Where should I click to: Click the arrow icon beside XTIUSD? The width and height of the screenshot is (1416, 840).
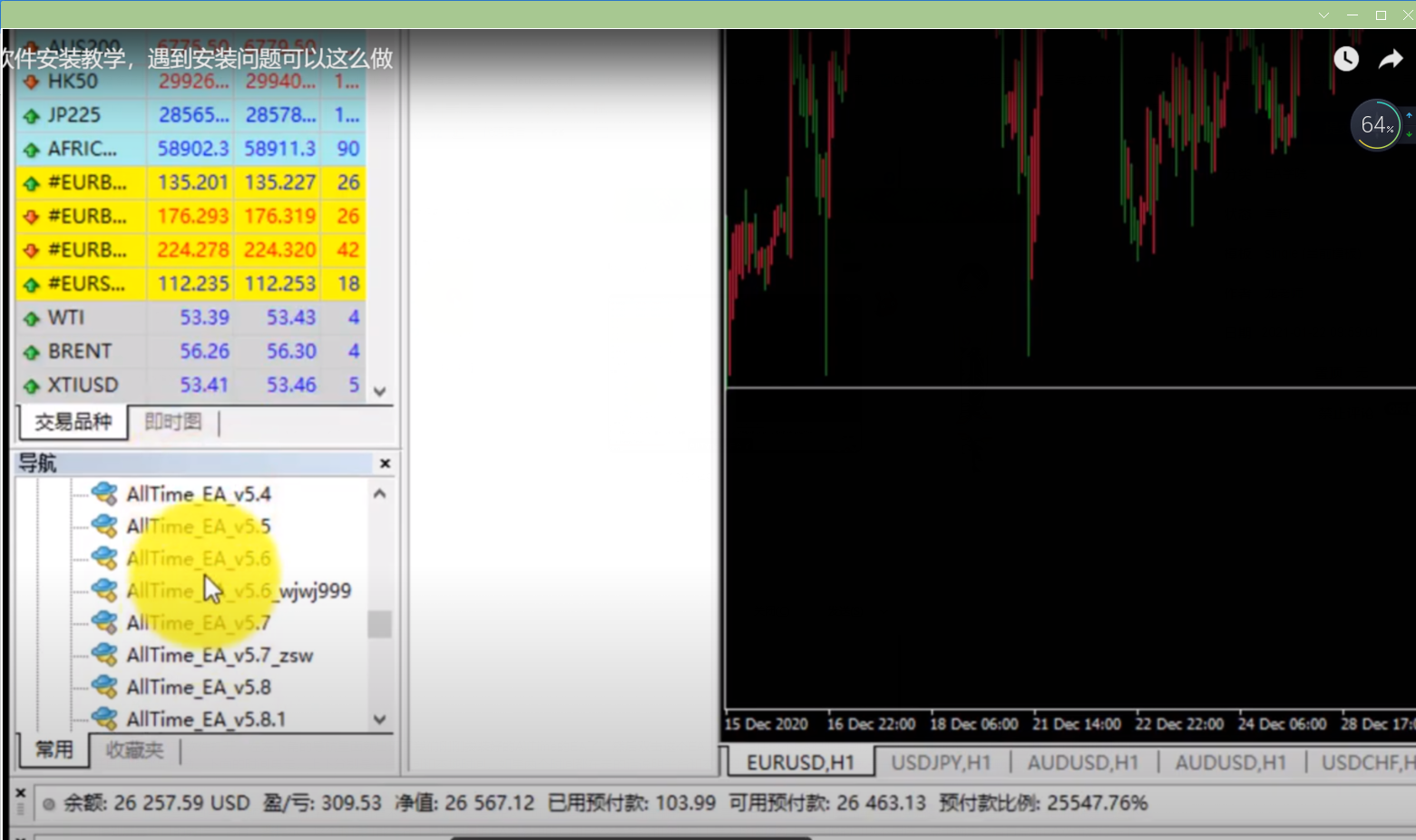pos(32,386)
